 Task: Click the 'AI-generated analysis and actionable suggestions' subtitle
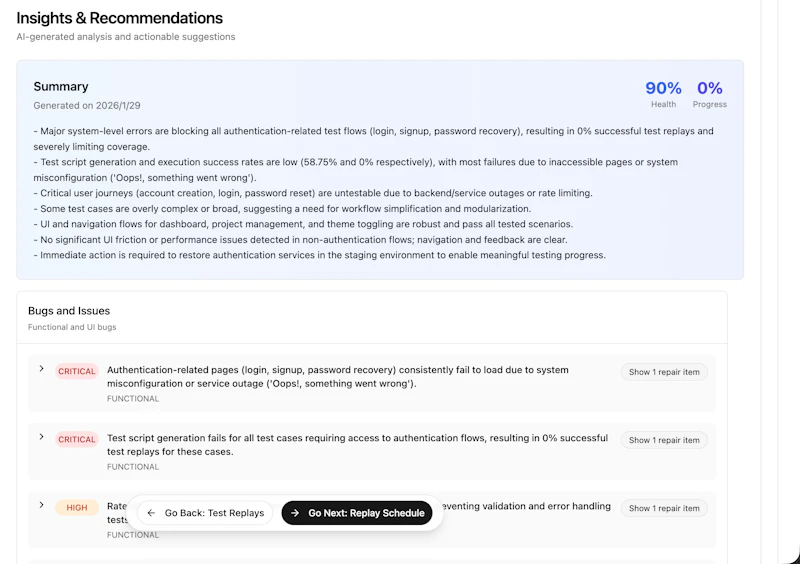pyautogui.click(x=126, y=37)
